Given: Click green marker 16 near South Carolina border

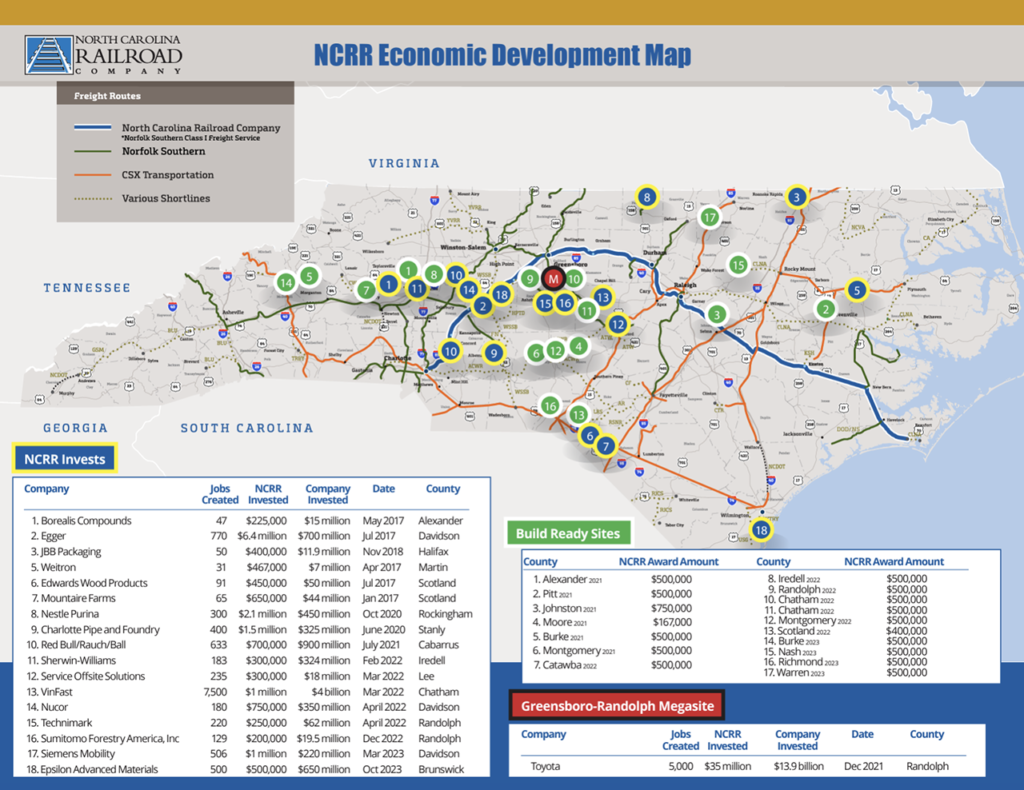Looking at the screenshot, I should click(x=550, y=405).
